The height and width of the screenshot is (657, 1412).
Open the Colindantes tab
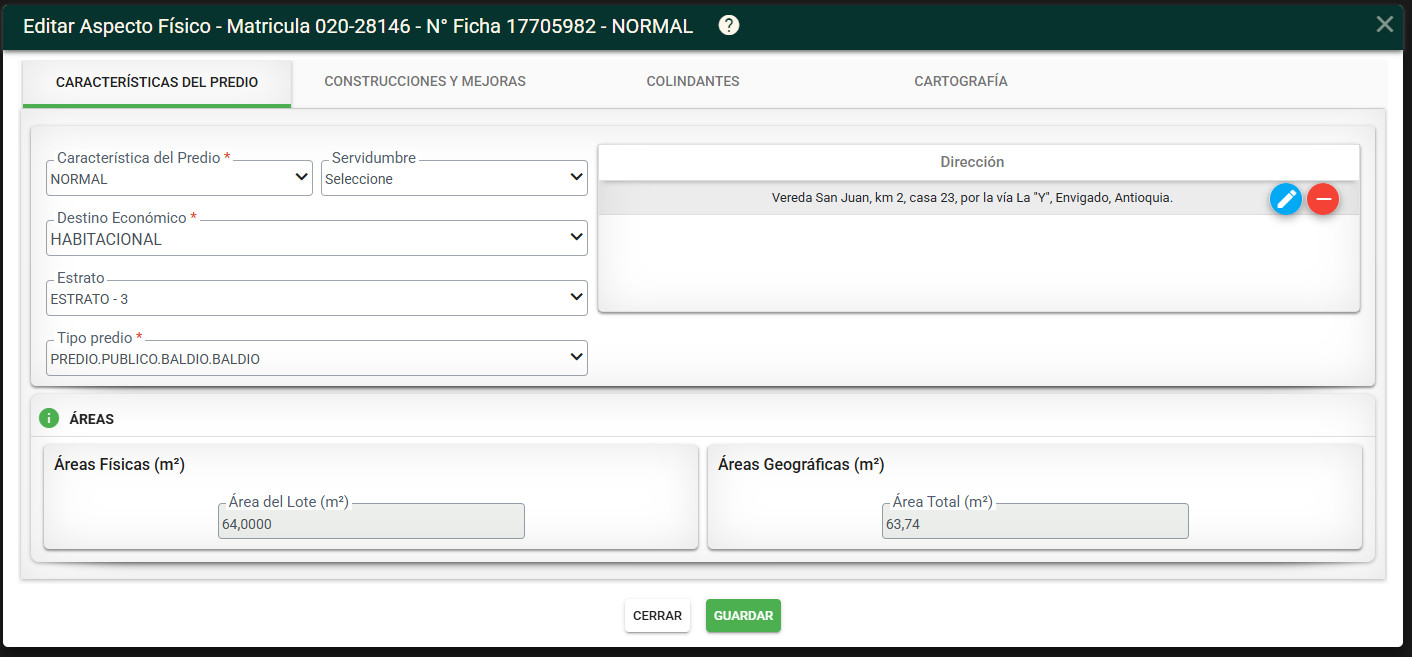tap(693, 81)
